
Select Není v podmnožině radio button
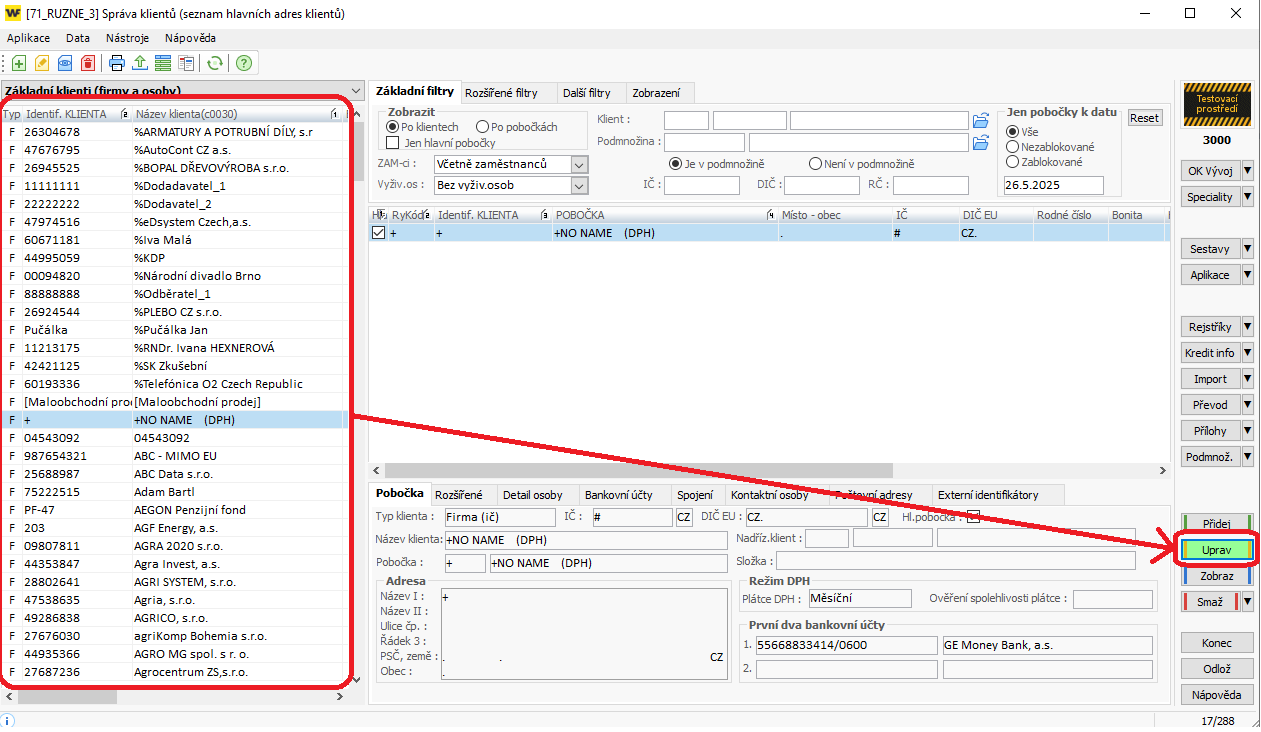pyautogui.click(x=815, y=164)
